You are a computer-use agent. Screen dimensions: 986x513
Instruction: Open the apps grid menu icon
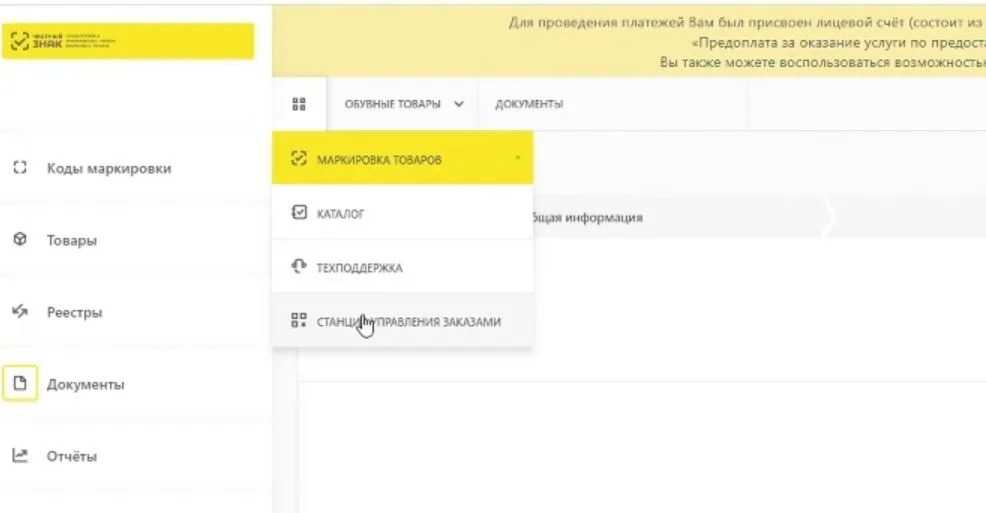coord(299,104)
